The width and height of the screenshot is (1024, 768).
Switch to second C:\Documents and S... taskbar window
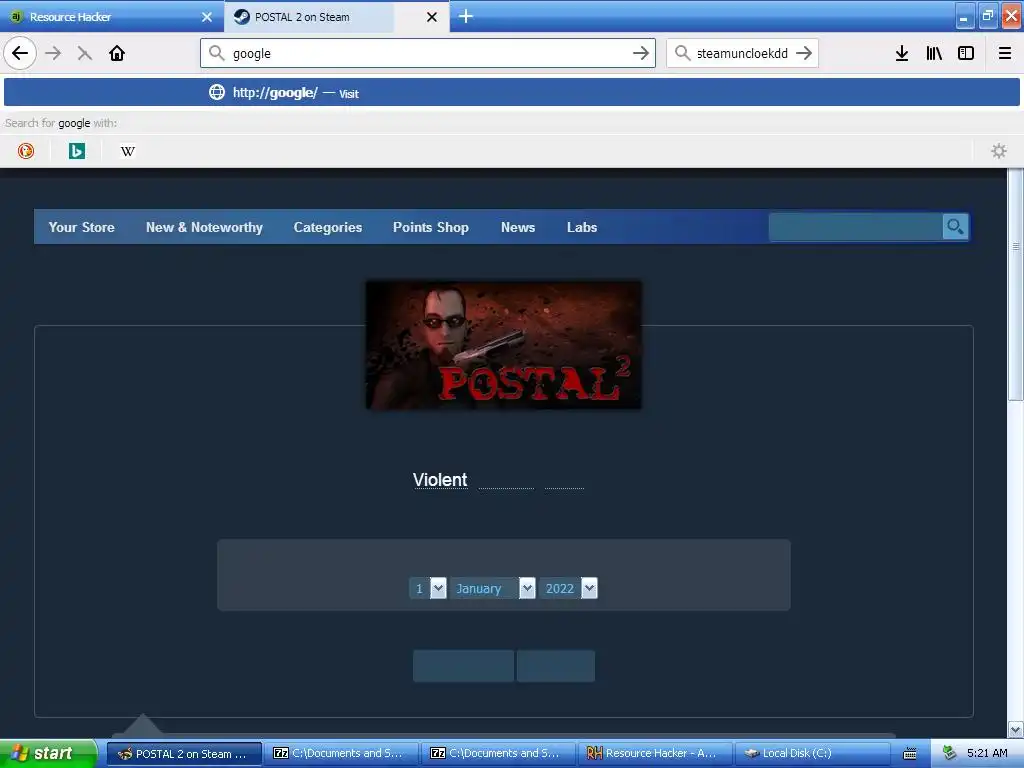(498, 754)
